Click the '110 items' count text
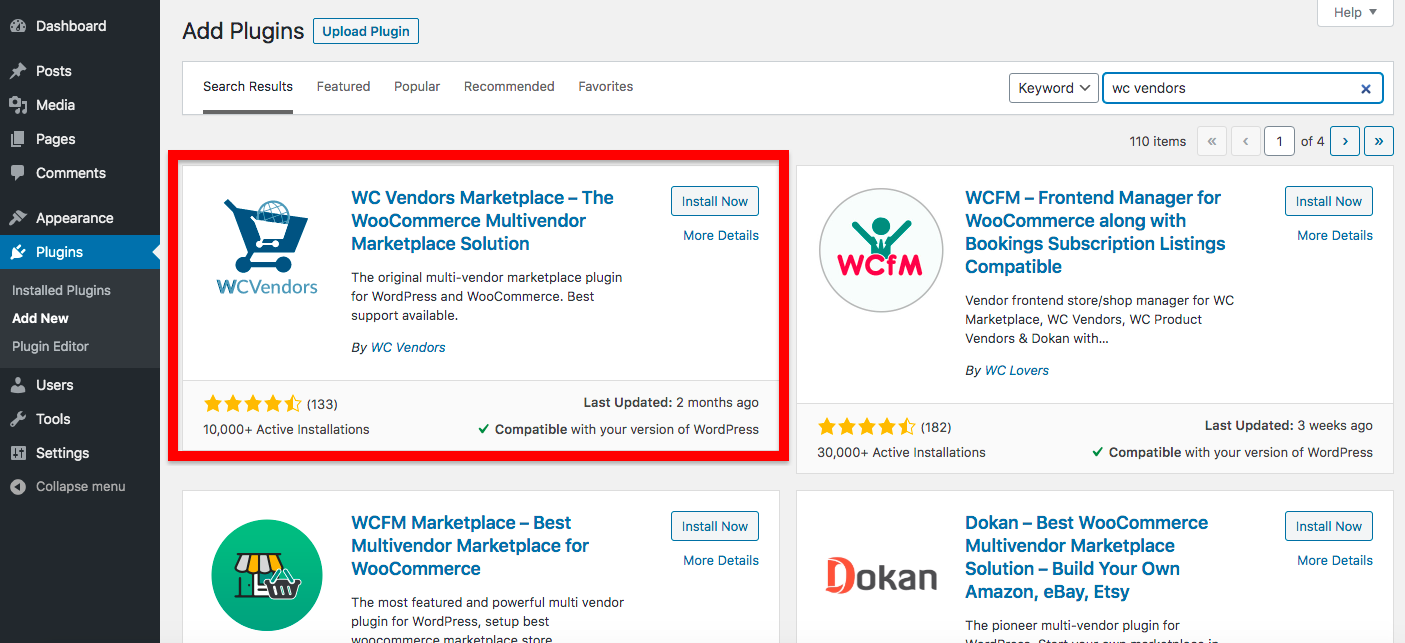Viewport: 1405px width, 643px height. click(1158, 141)
